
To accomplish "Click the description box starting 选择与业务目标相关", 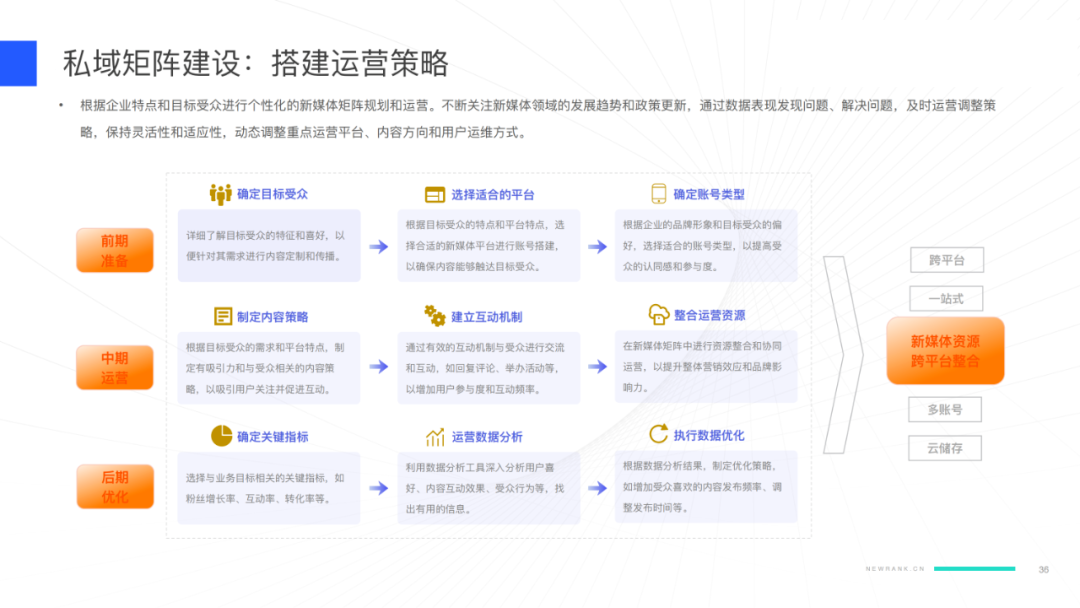I will pos(269,488).
